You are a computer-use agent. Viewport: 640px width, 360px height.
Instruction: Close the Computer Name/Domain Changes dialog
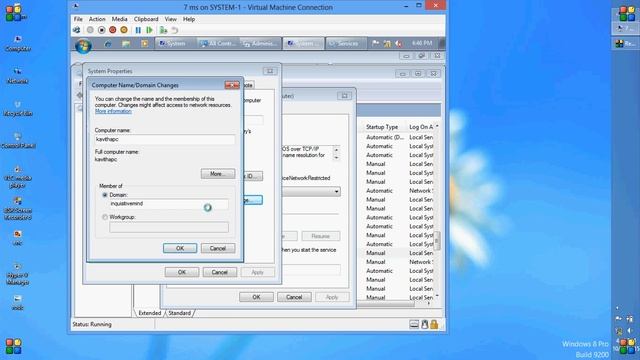click(x=232, y=85)
